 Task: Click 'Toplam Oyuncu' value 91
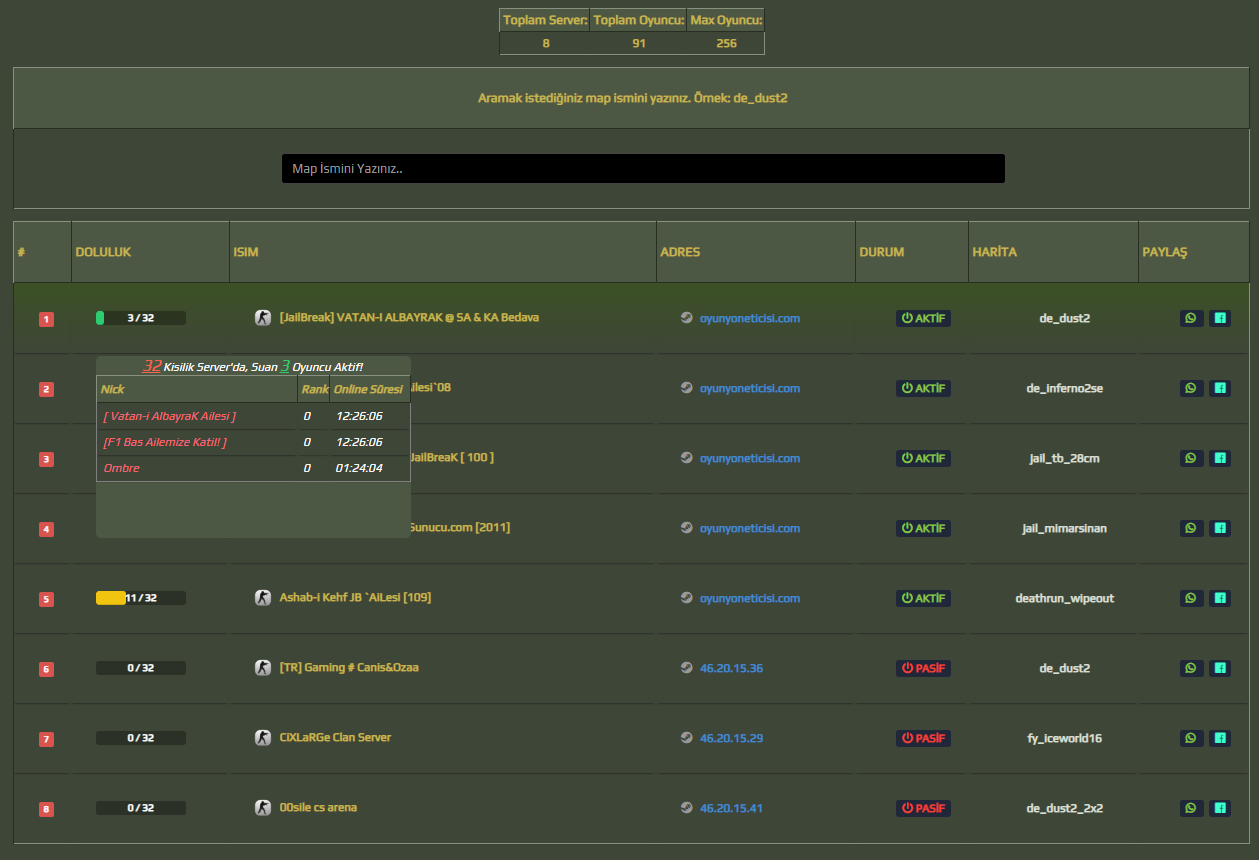point(638,44)
